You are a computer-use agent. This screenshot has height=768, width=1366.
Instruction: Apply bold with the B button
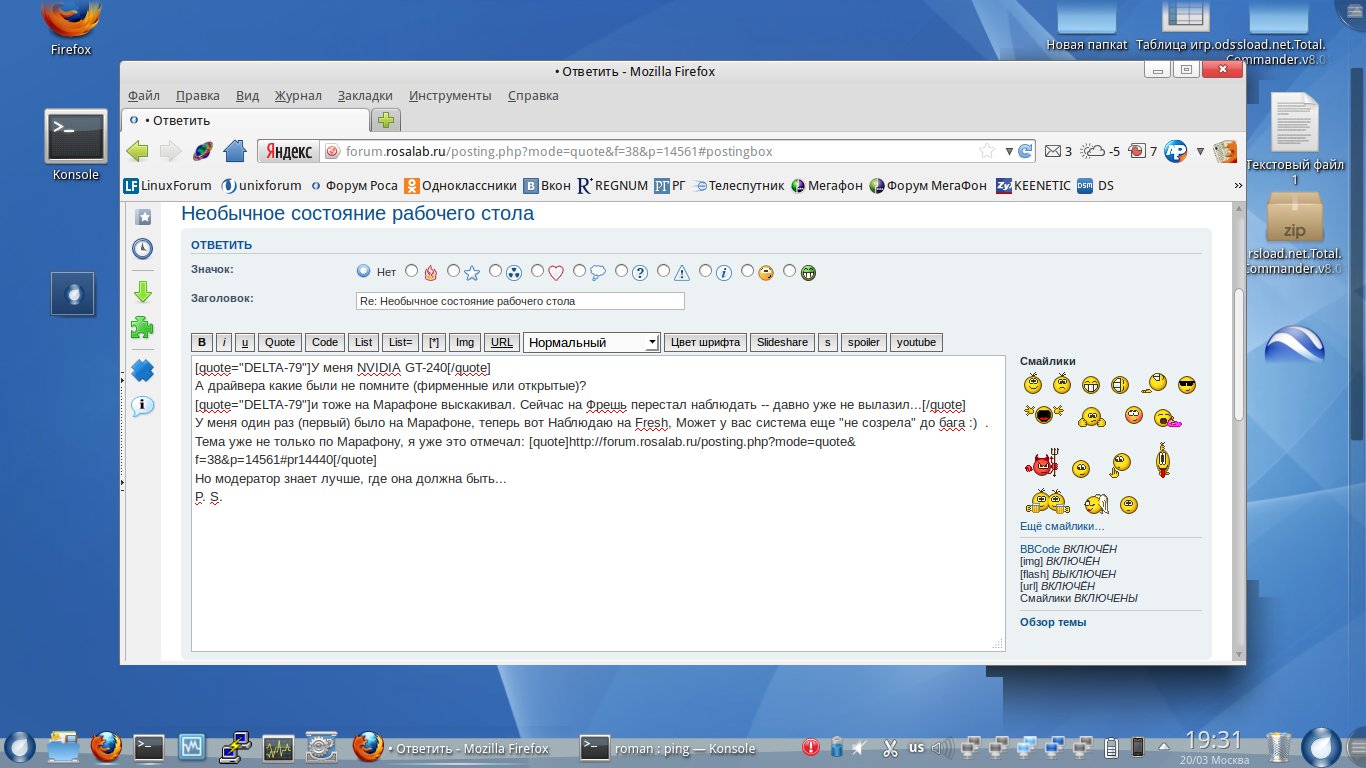202,342
